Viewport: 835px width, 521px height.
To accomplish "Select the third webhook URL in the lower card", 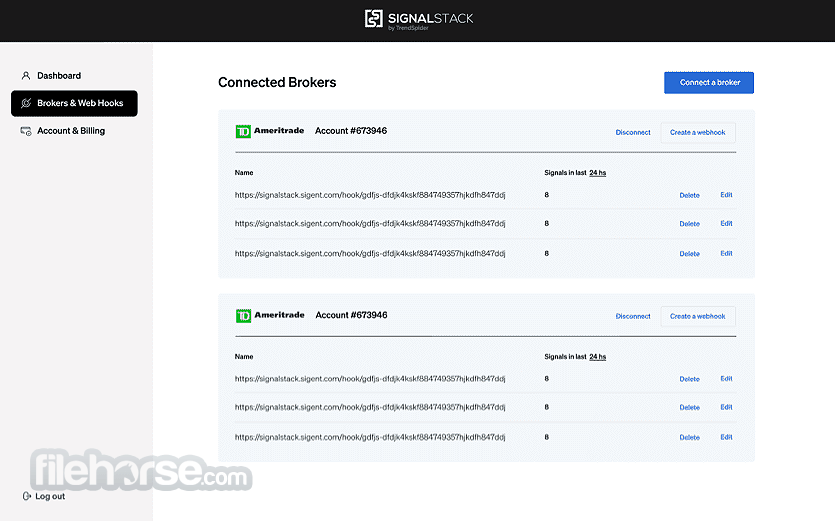I will click(x=370, y=437).
